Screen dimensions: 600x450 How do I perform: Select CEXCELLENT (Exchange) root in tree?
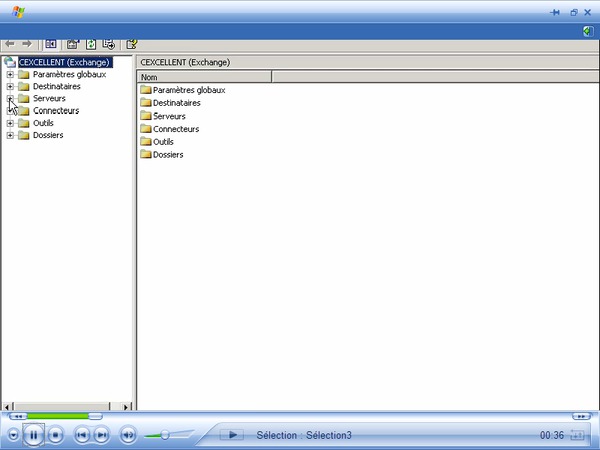point(63,62)
